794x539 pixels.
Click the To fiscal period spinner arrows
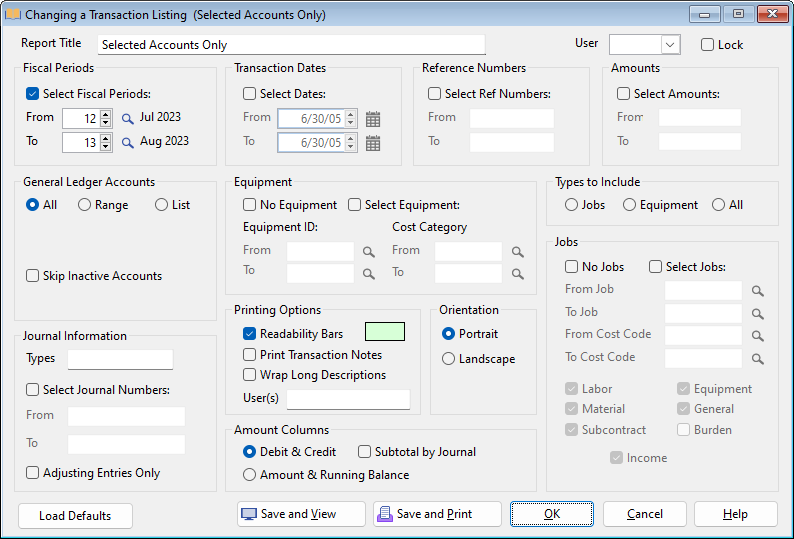[x=105, y=142]
